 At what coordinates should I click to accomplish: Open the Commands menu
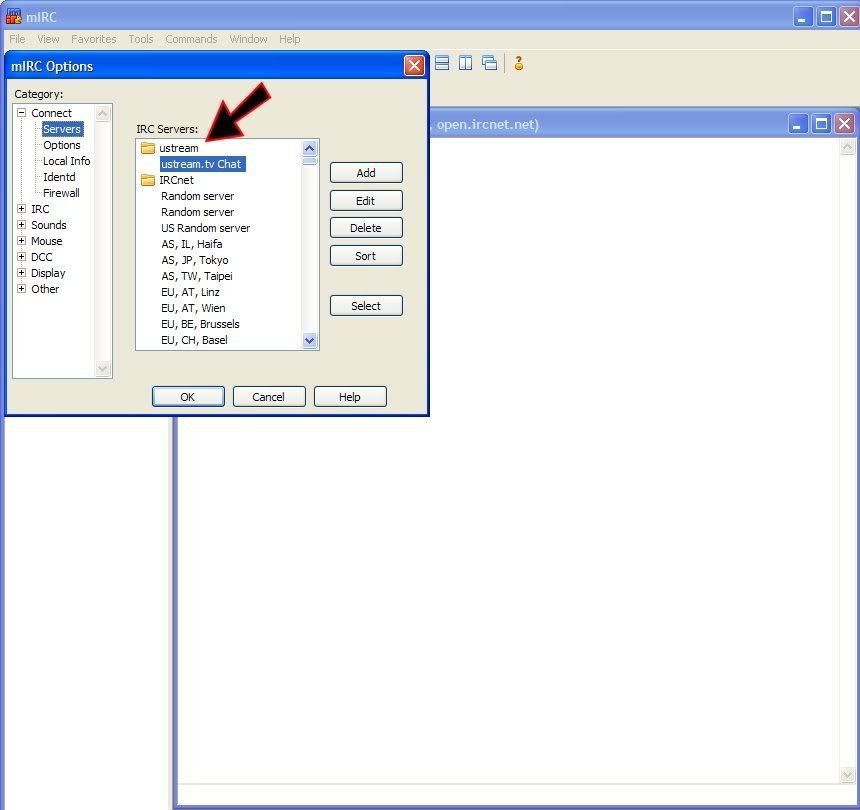(x=191, y=39)
